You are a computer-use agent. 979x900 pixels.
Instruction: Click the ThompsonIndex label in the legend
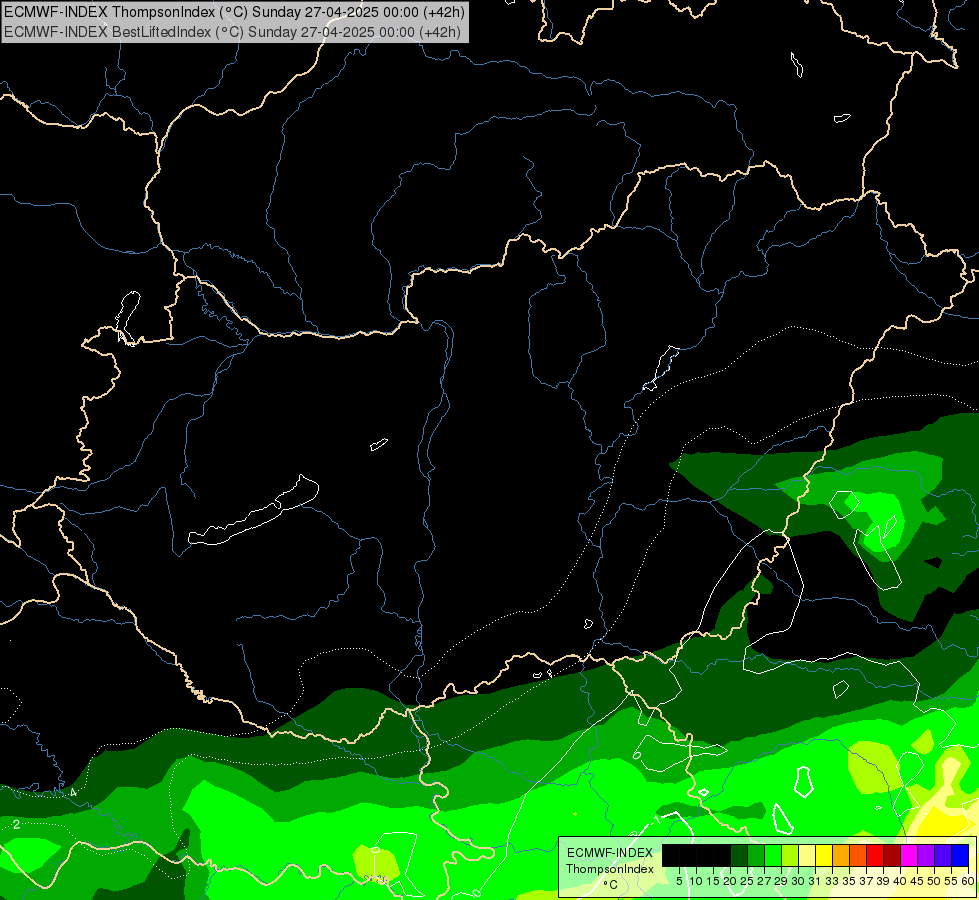click(610, 869)
